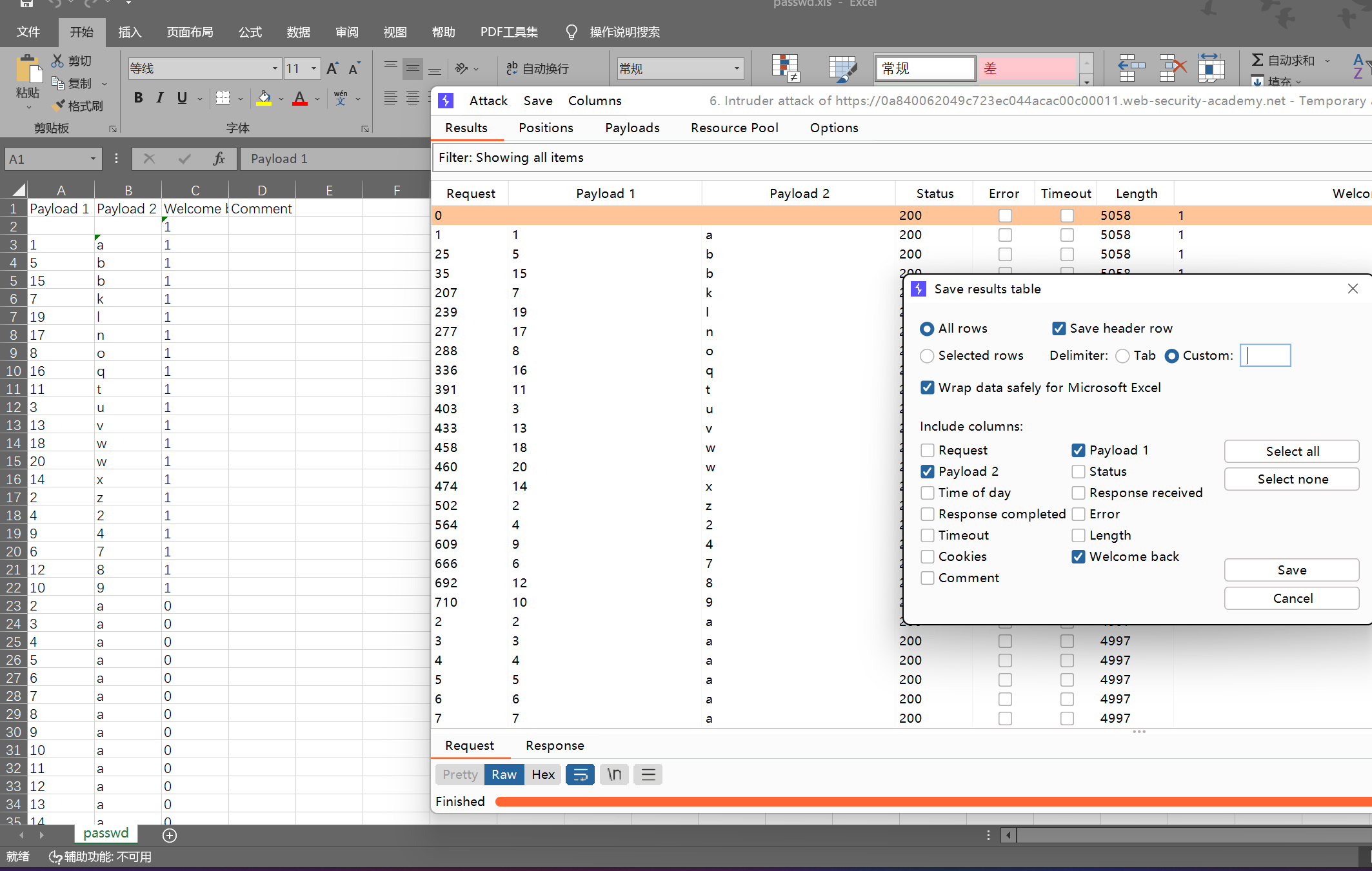Select the Tab delimiter radio button

click(x=1122, y=356)
